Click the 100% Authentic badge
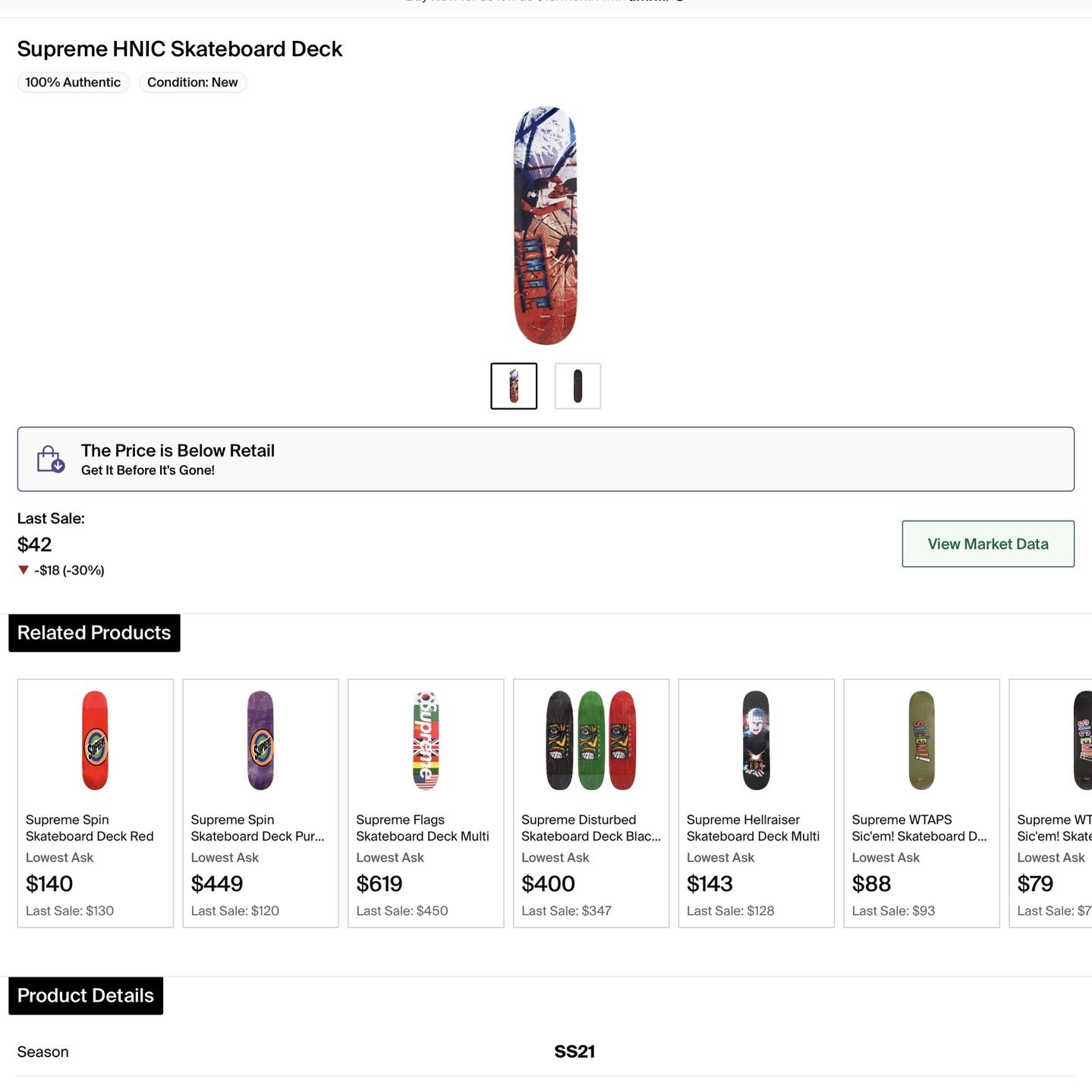 click(73, 82)
